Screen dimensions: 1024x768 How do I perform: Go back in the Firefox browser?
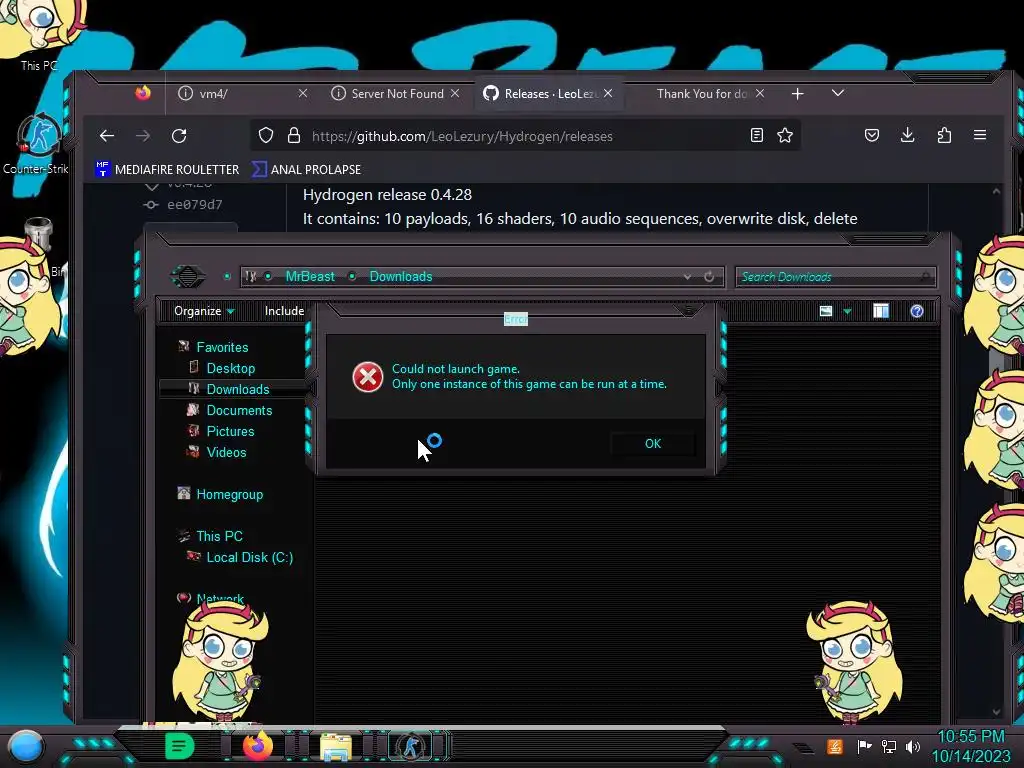107,135
